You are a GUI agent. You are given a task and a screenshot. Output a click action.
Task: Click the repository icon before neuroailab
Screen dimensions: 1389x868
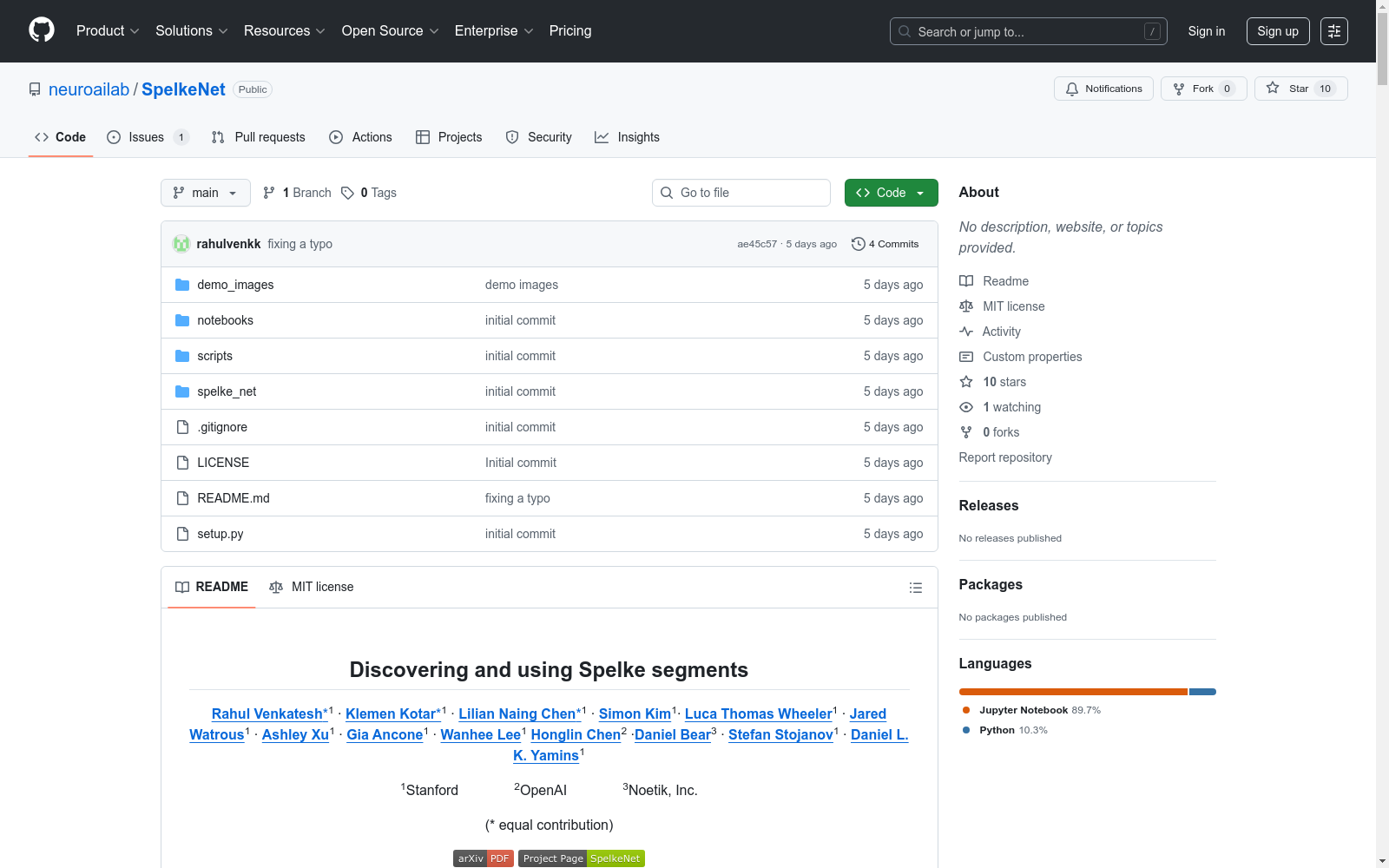(x=35, y=89)
